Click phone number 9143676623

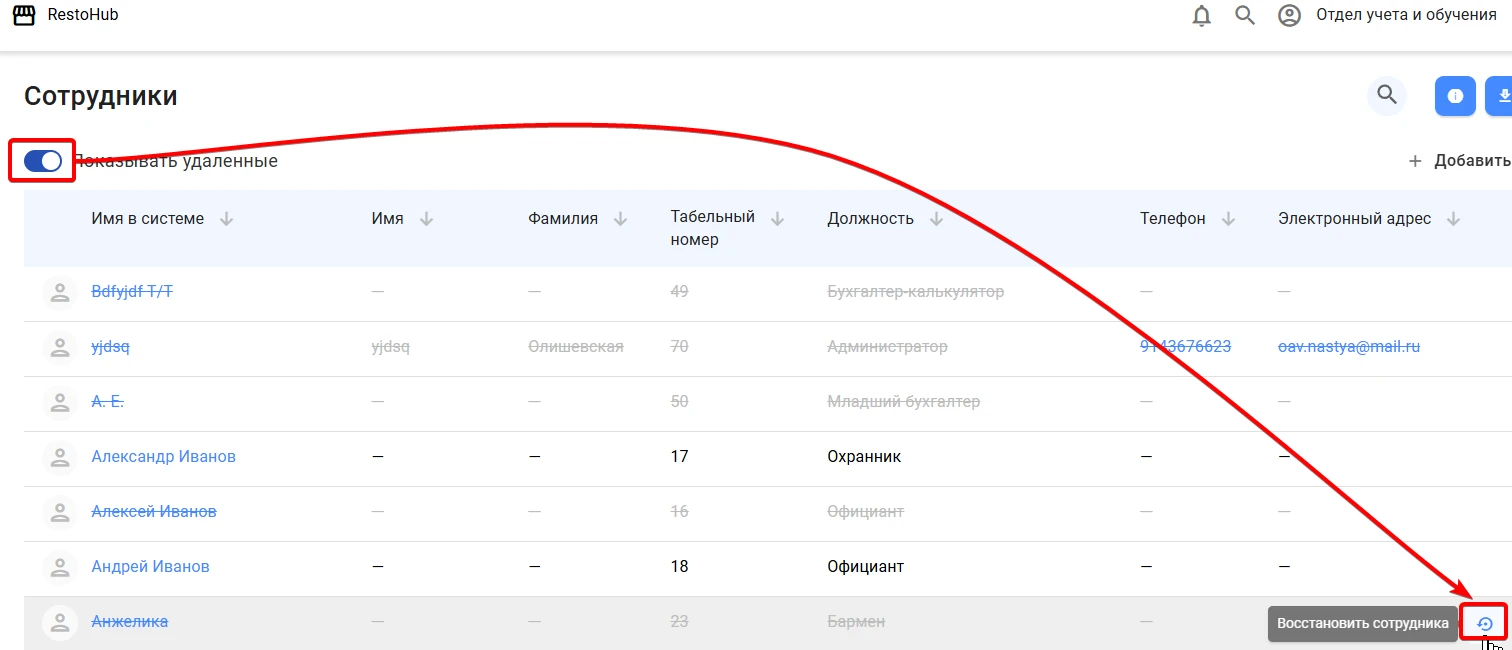(1185, 346)
